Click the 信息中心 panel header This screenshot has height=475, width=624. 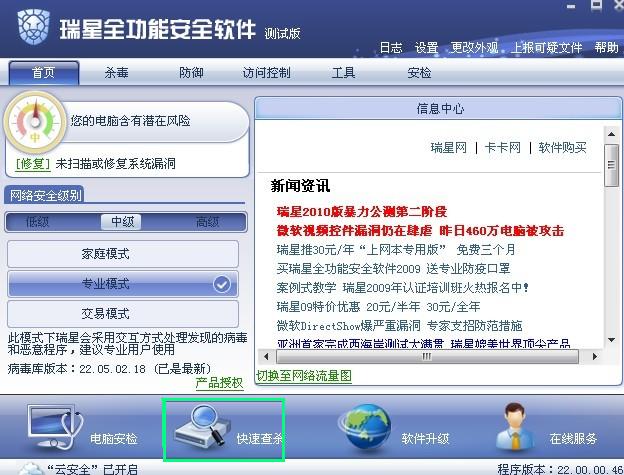click(438, 109)
